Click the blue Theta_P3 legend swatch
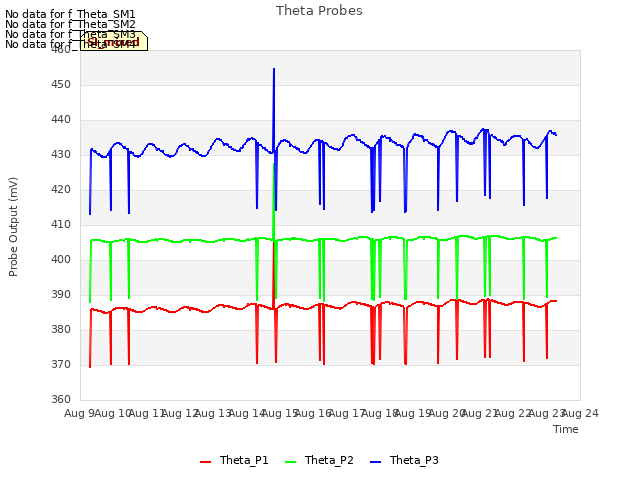The width and height of the screenshot is (640, 480). pyautogui.click(x=375, y=462)
